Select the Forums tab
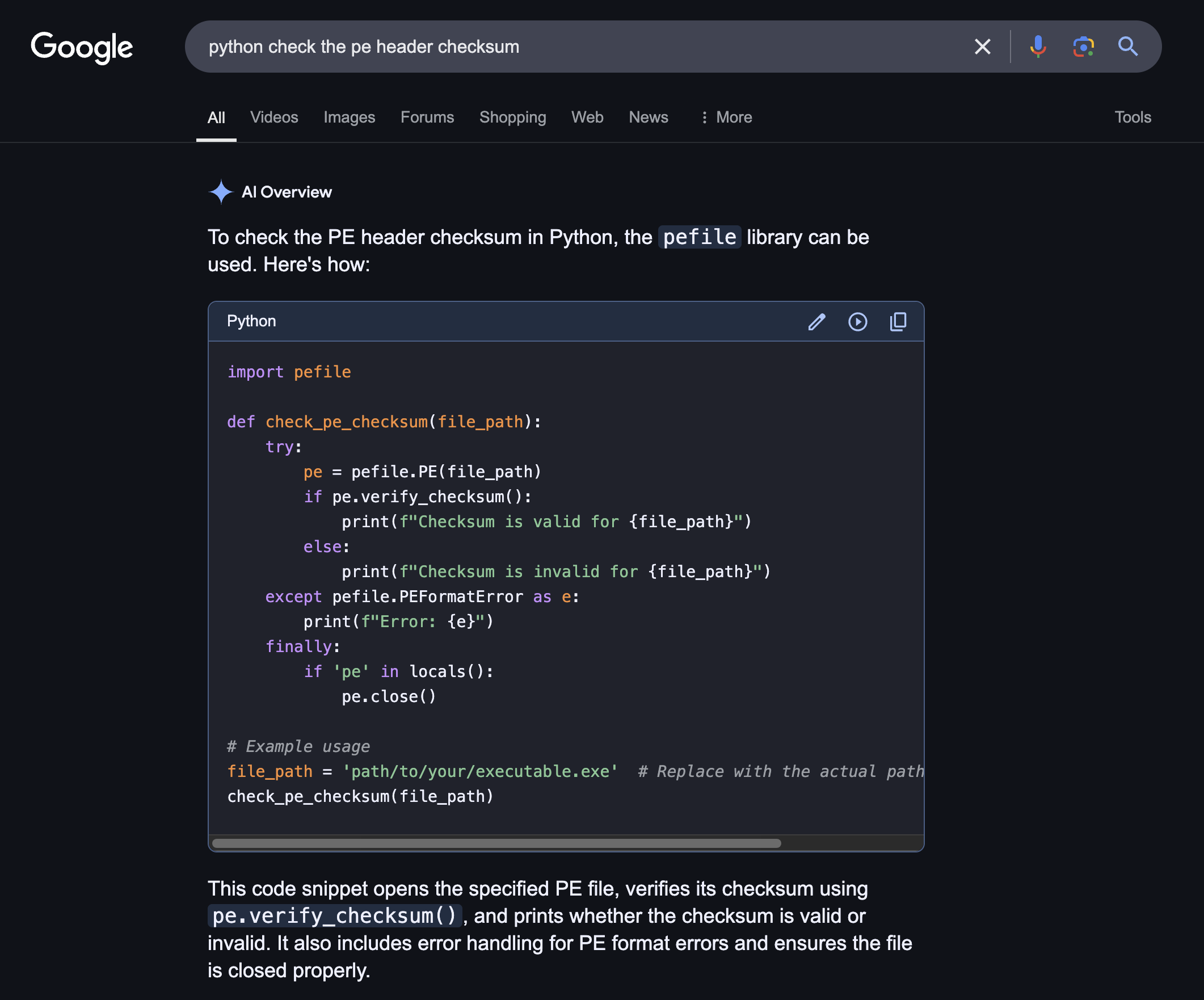This screenshot has width=1204, height=1000. coord(427,117)
